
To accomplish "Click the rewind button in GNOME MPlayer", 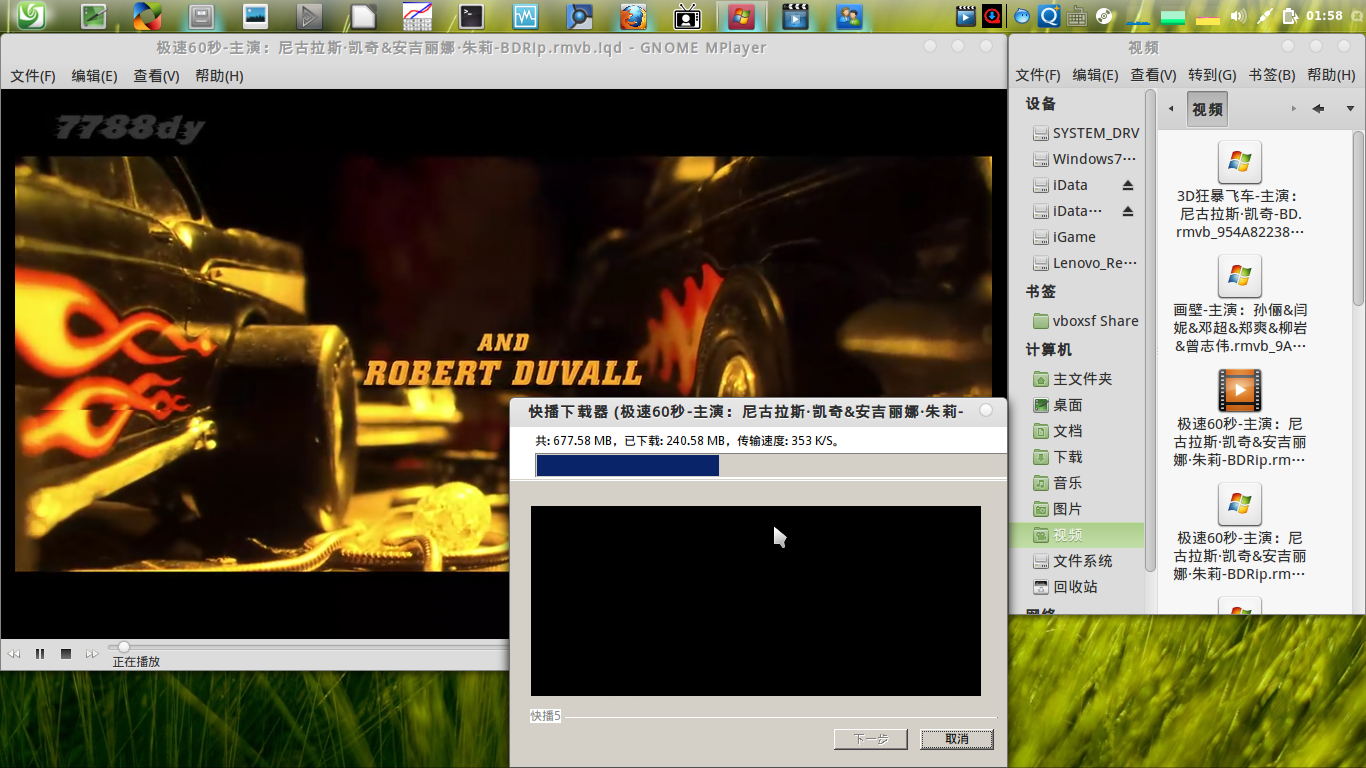I will click(14, 654).
